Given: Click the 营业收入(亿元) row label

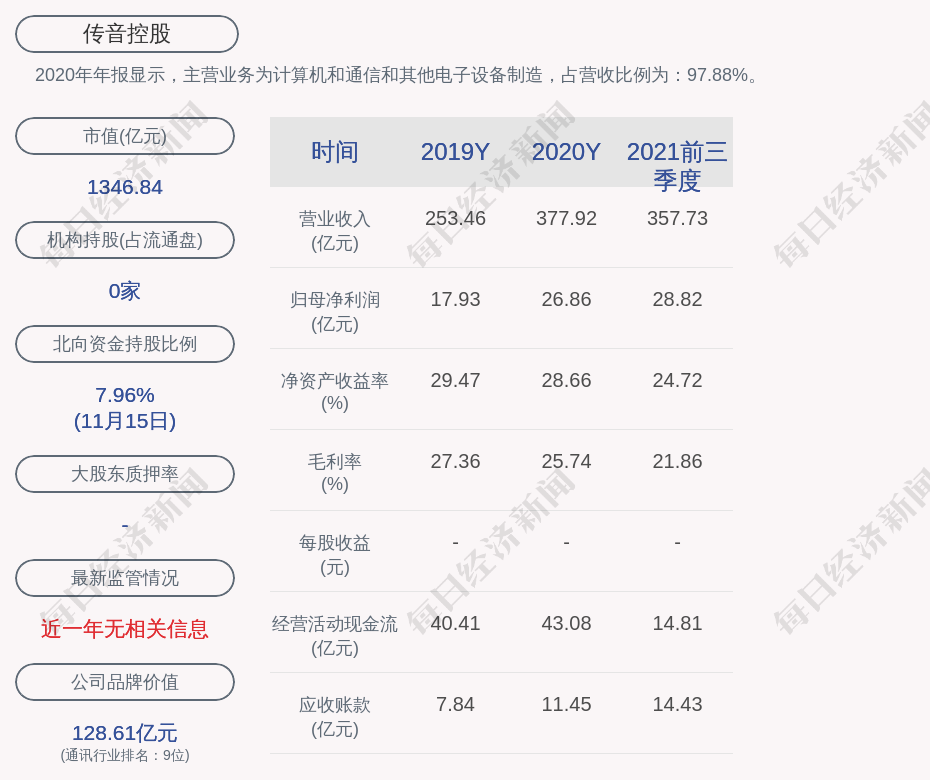Looking at the screenshot, I should click(335, 231).
